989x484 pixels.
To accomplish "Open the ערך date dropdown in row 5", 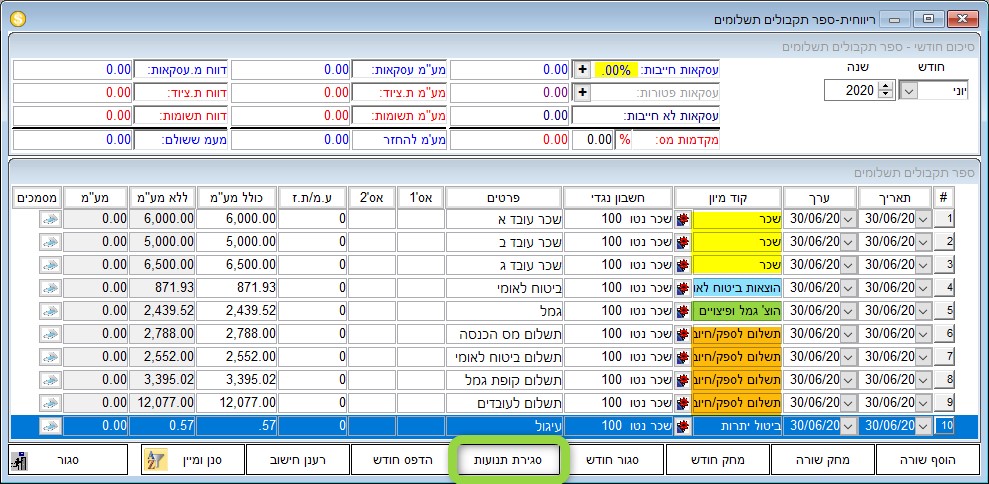I will [x=848, y=311].
